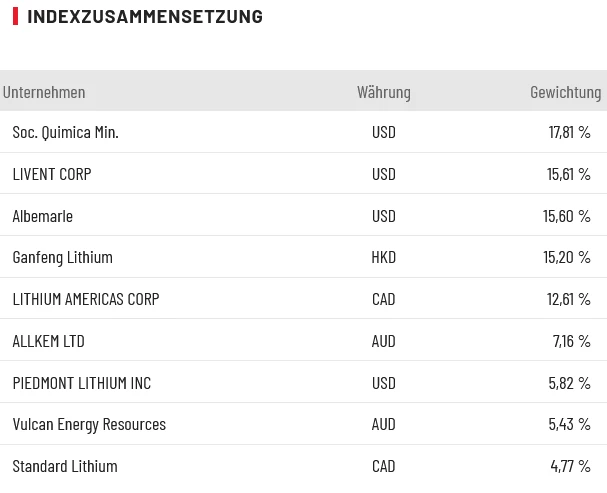Click the 17,81 % weighting value
The width and height of the screenshot is (607, 493).
click(x=569, y=132)
